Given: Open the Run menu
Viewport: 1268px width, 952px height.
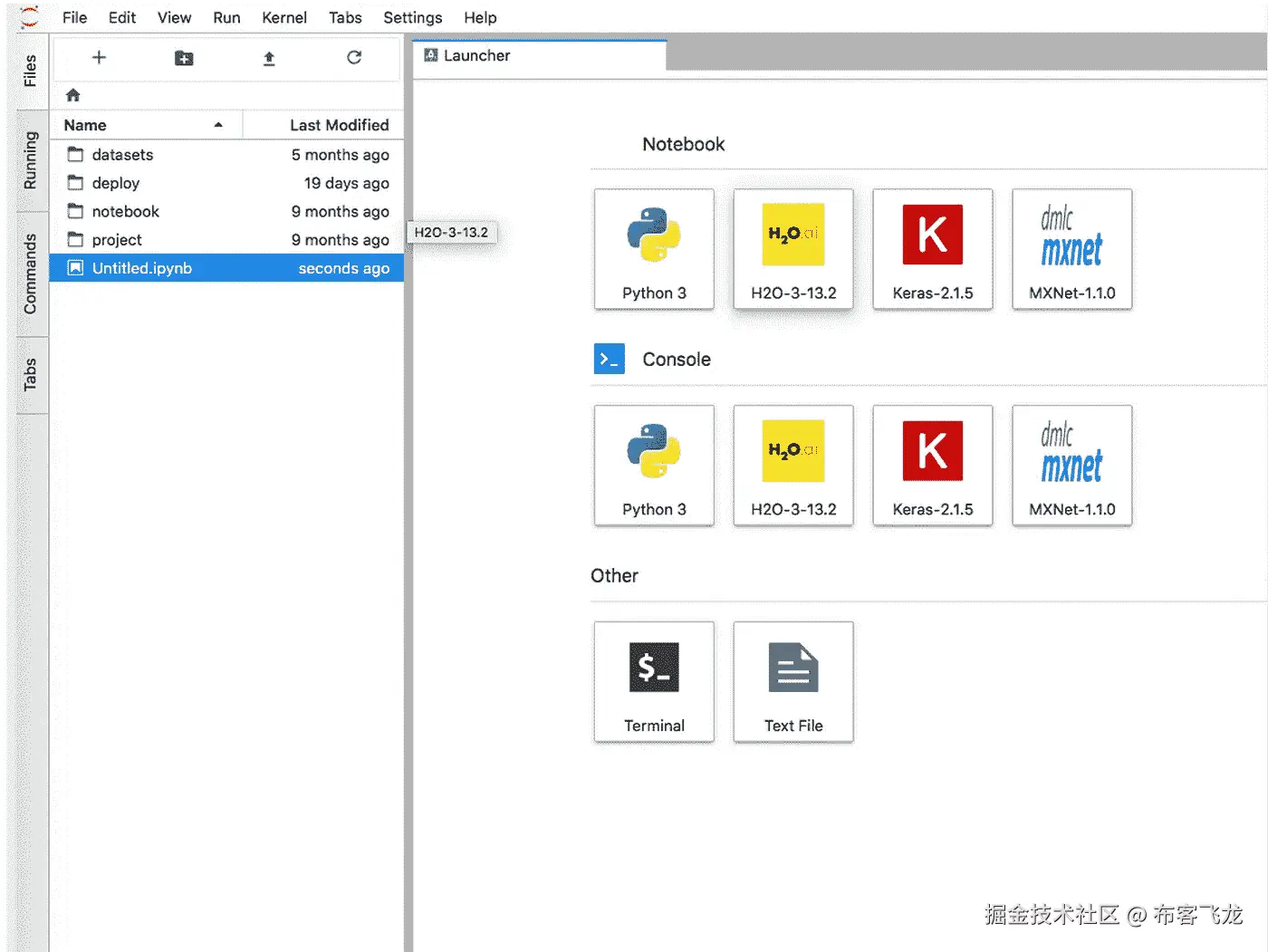Looking at the screenshot, I should (x=226, y=17).
